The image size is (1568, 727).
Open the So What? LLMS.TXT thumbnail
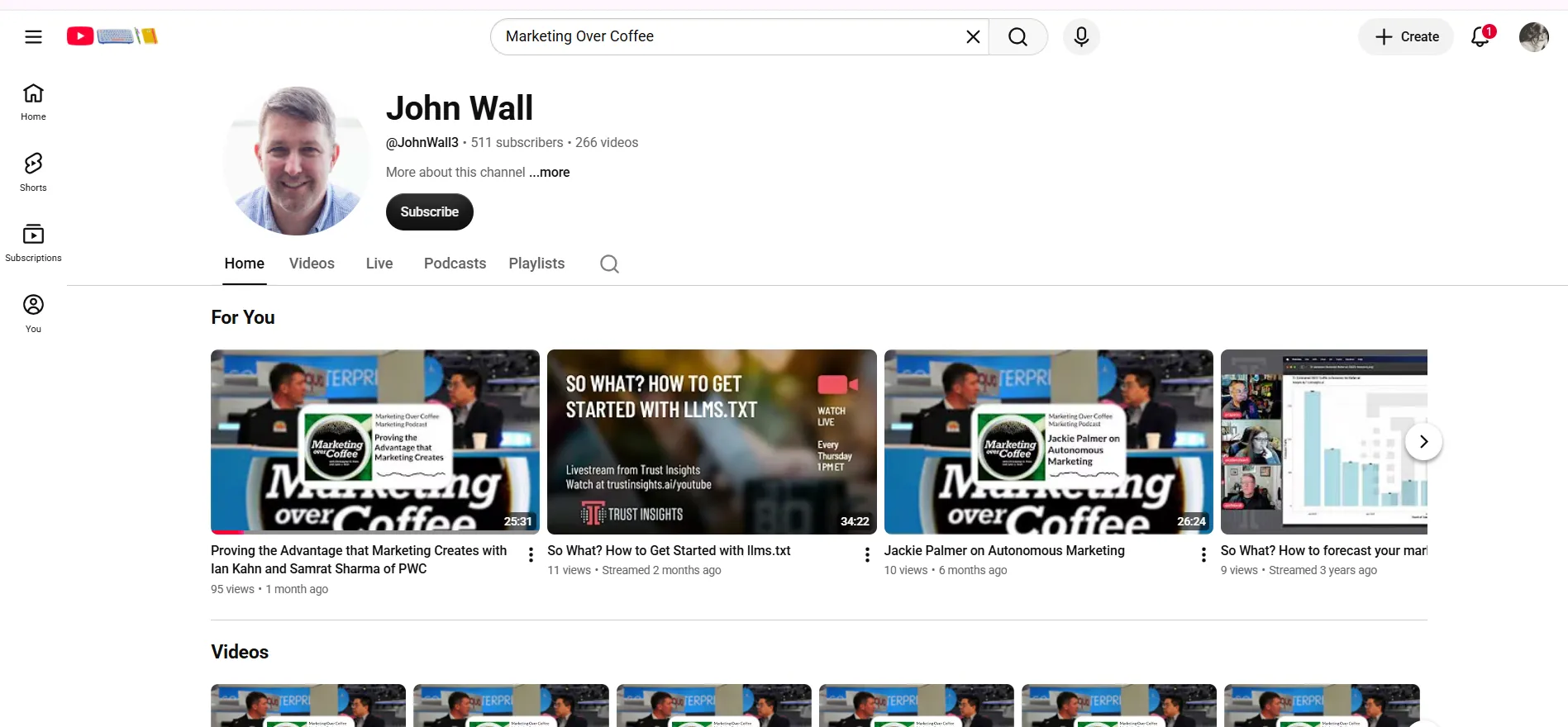click(712, 442)
